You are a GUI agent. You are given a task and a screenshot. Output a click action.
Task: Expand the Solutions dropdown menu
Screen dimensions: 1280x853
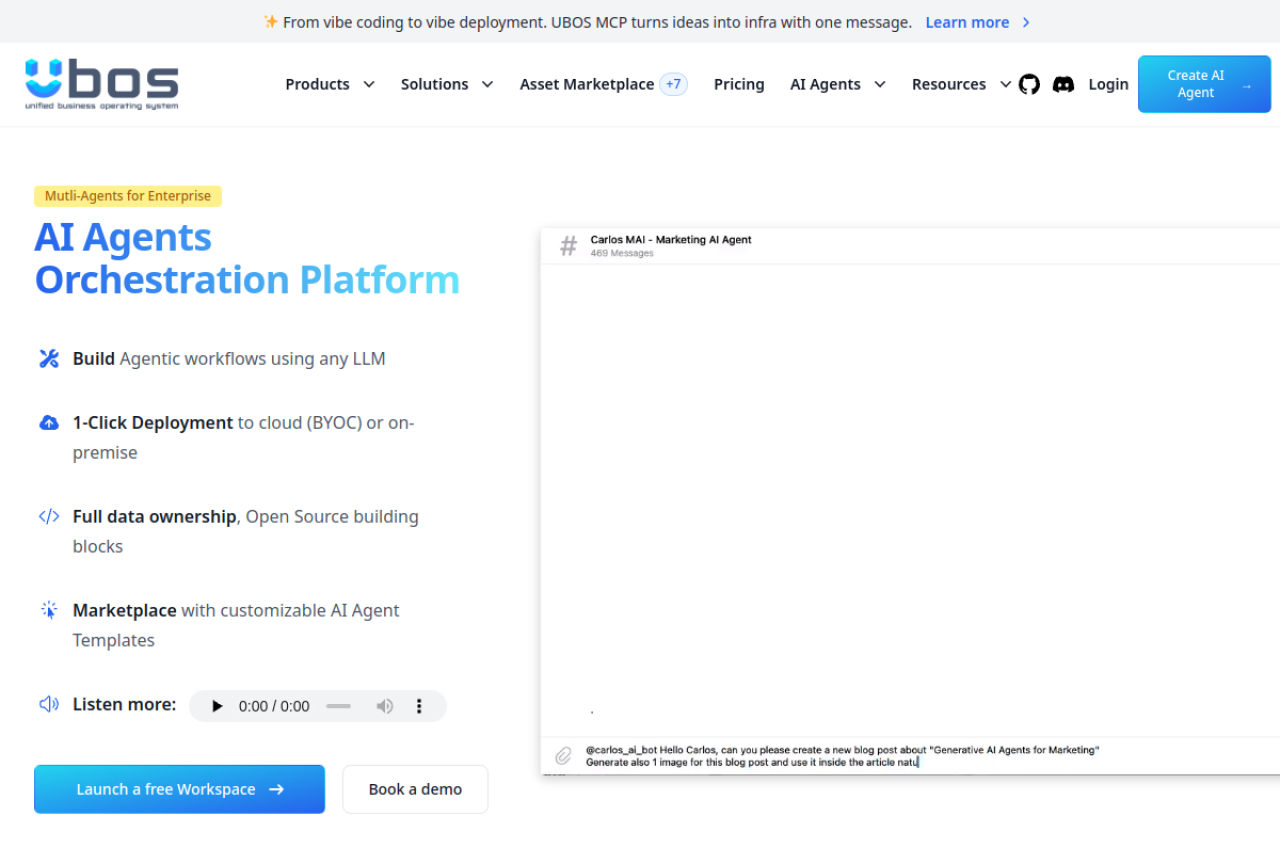click(447, 84)
